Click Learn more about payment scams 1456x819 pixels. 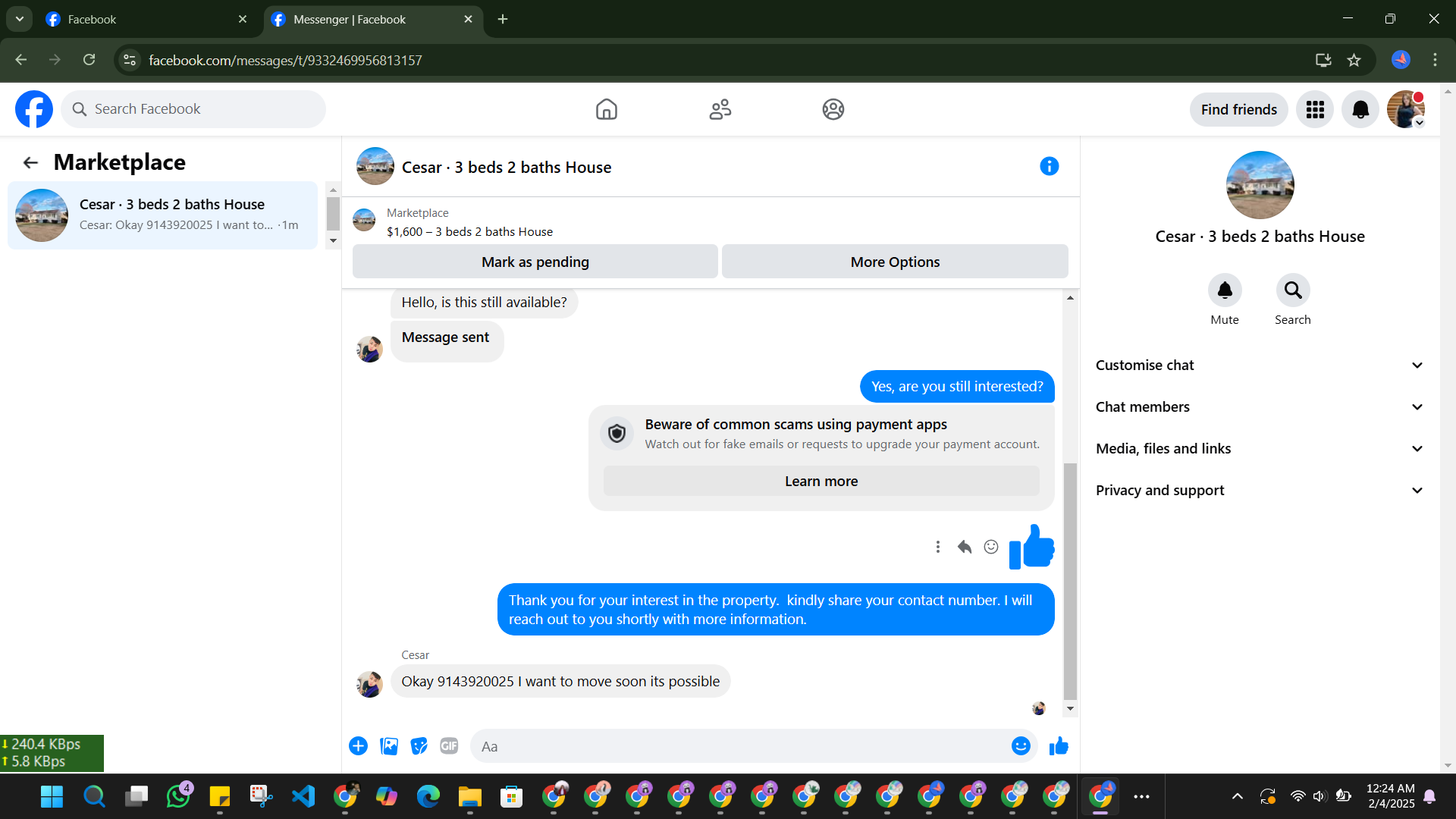821,482
